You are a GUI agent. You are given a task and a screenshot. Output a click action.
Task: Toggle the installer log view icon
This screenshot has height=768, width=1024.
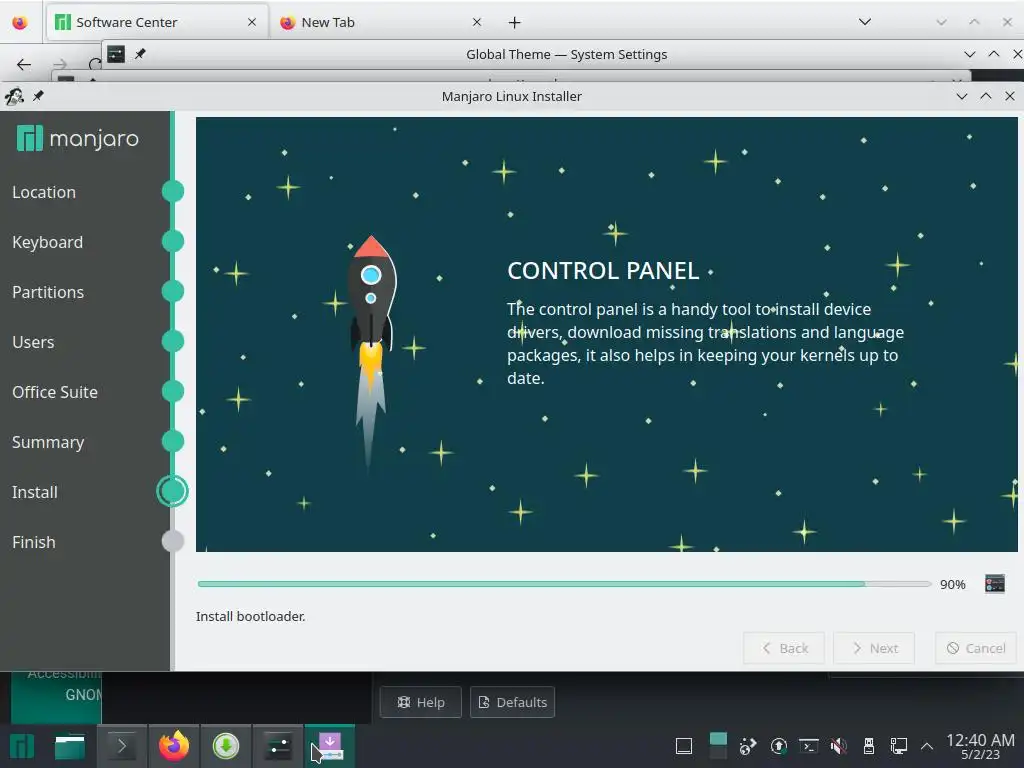click(995, 583)
